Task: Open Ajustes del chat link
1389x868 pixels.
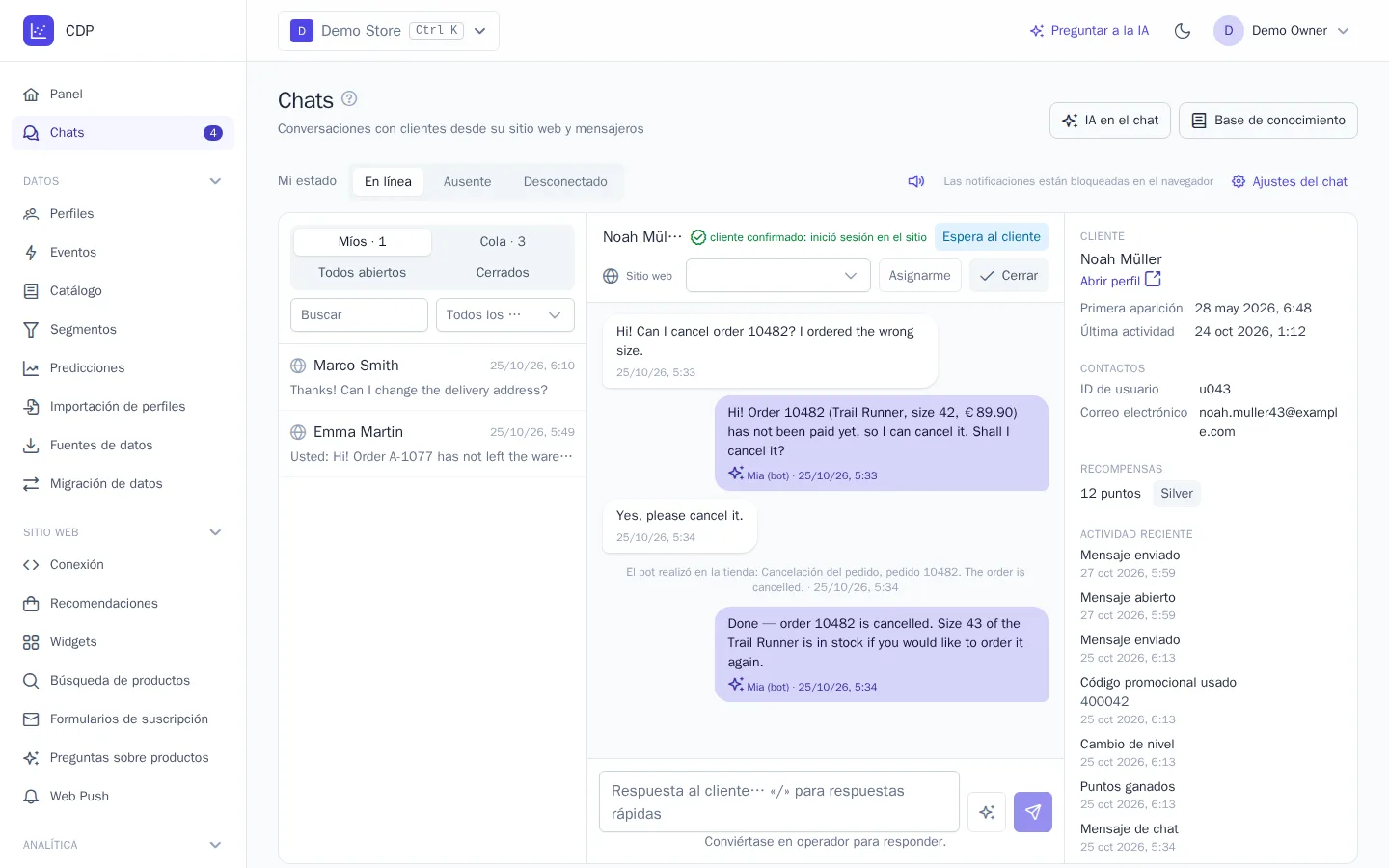Action: 1290,181
